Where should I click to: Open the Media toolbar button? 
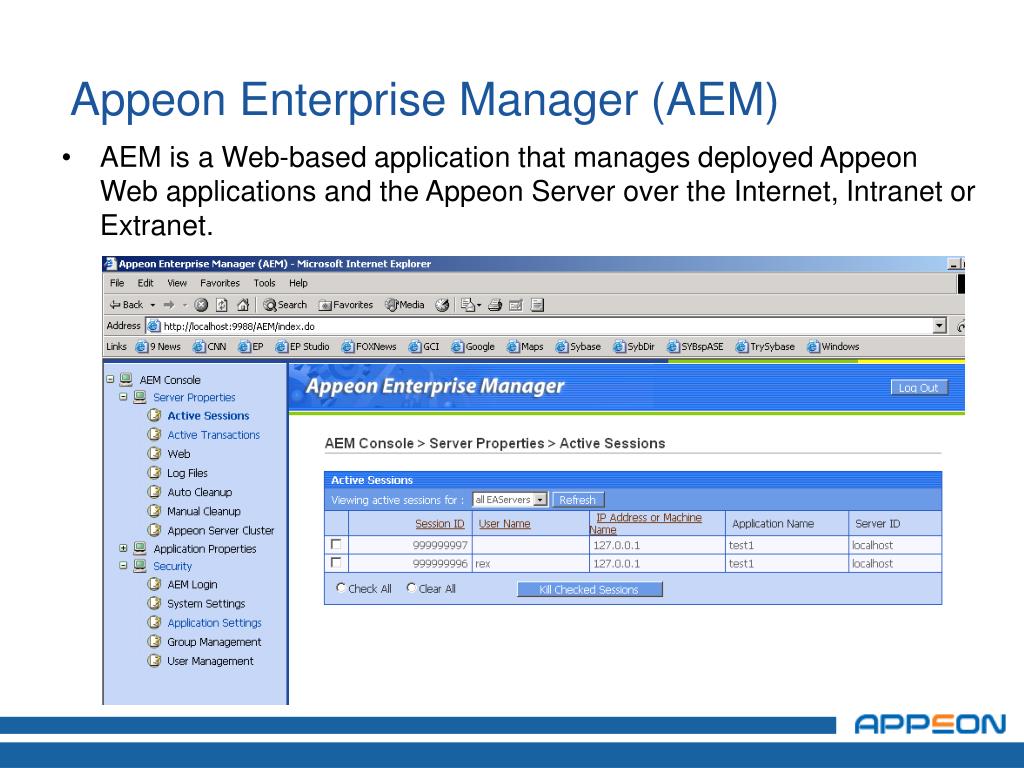[405, 305]
